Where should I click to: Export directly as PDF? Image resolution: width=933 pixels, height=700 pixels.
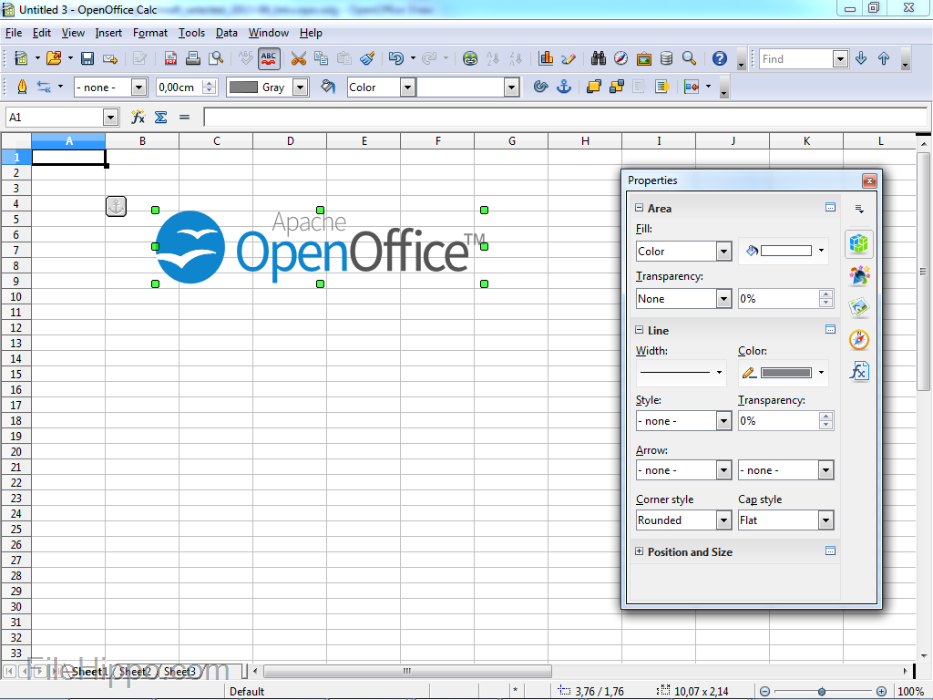point(171,58)
